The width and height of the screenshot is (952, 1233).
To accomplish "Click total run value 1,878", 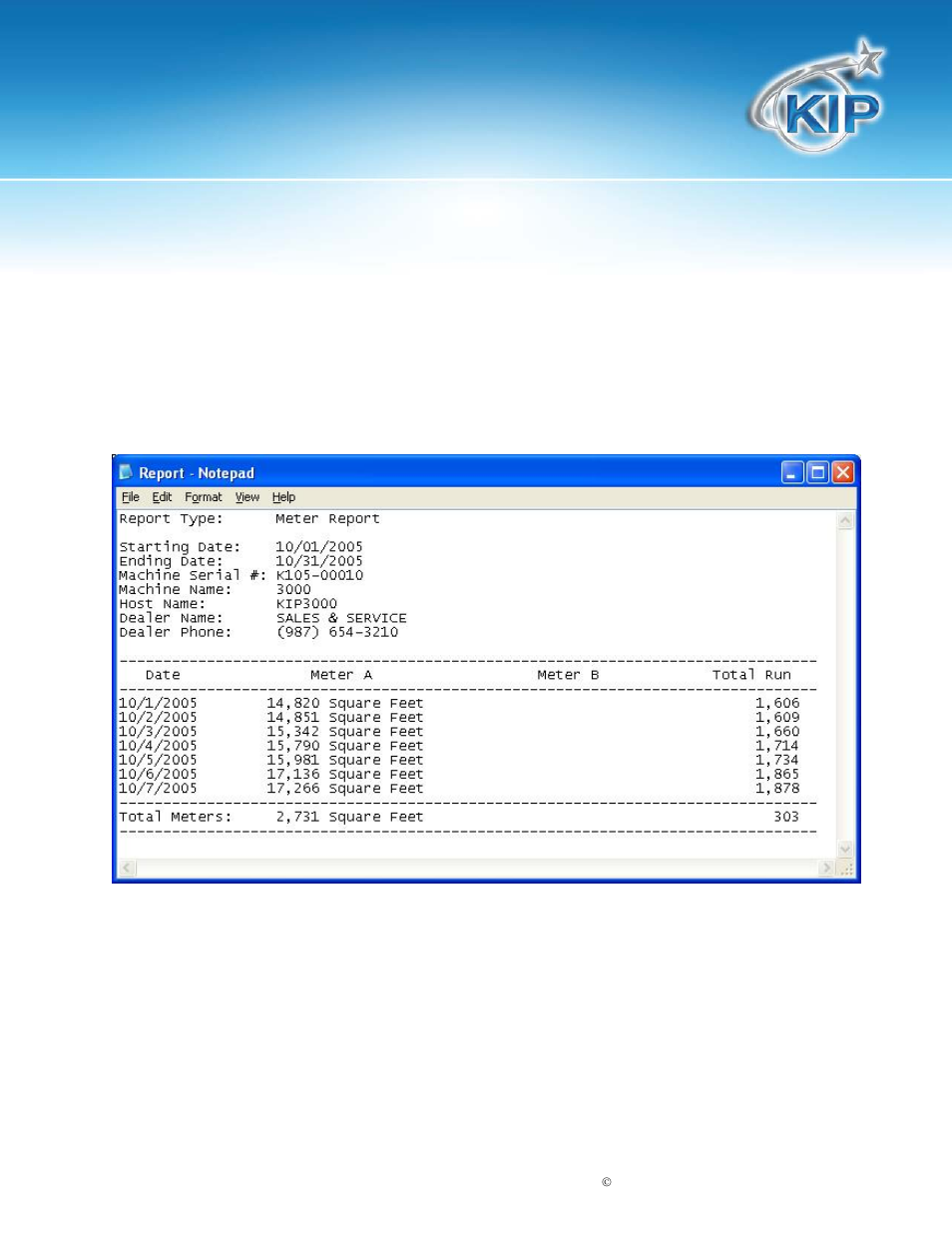I will (x=777, y=788).
